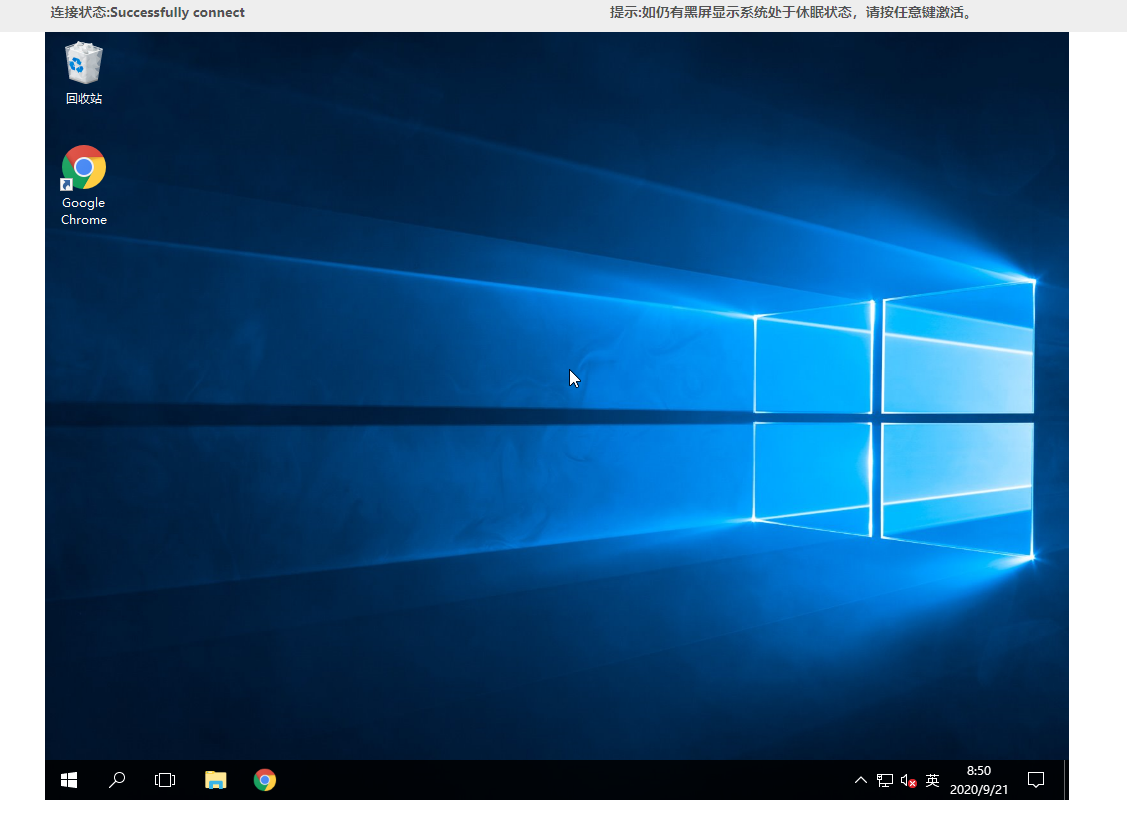1127x826 pixels.
Task: Click the 提示 hint about the sleep state
Action: [792, 12]
